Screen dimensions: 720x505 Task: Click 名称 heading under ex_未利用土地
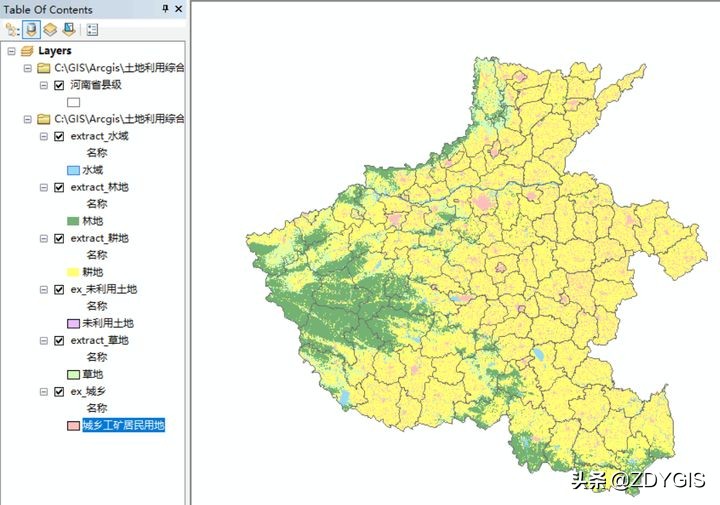click(x=97, y=306)
